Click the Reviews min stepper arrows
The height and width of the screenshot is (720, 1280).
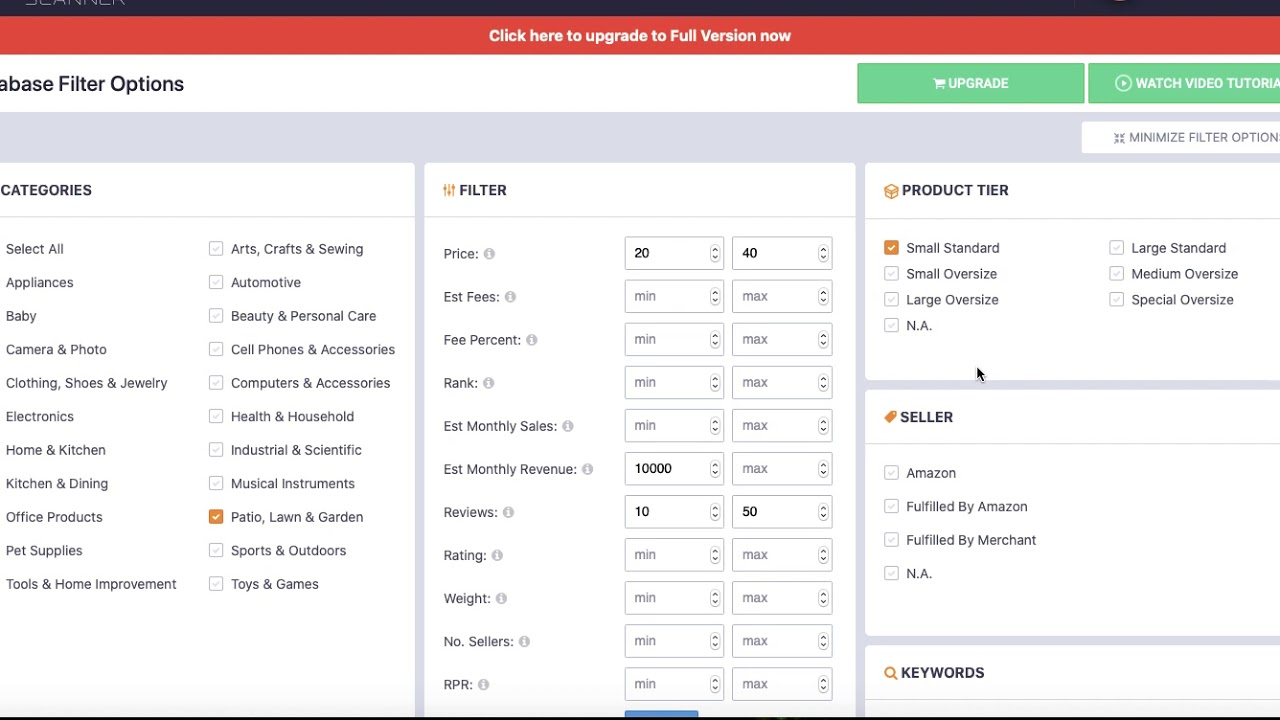tap(715, 512)
